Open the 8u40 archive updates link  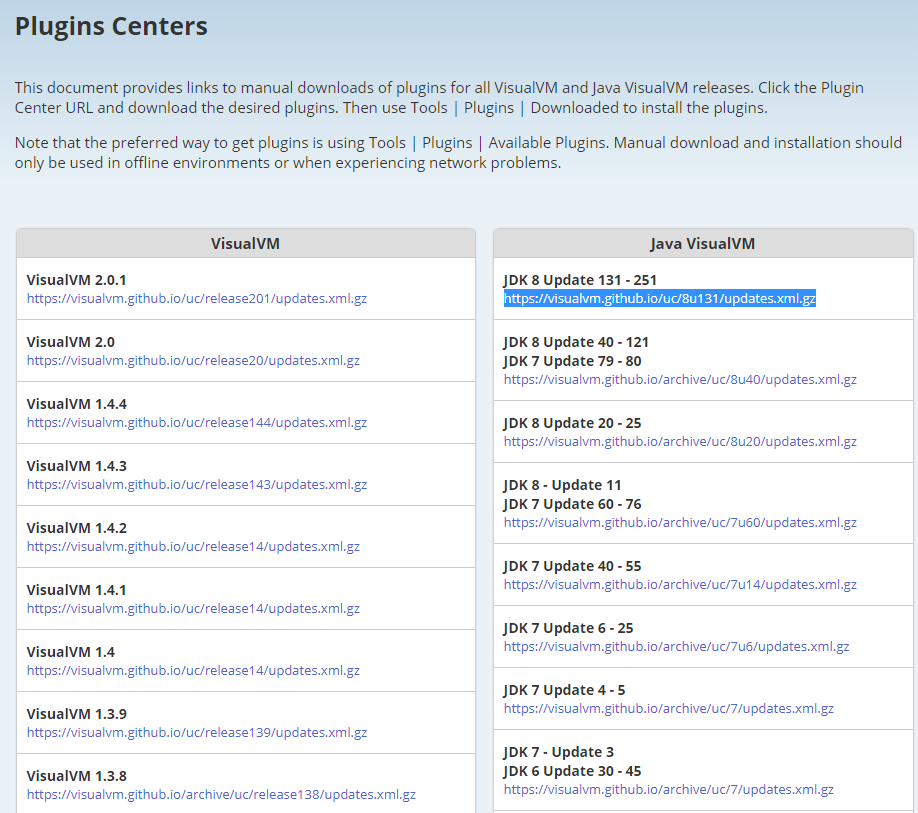coord(680,380)
